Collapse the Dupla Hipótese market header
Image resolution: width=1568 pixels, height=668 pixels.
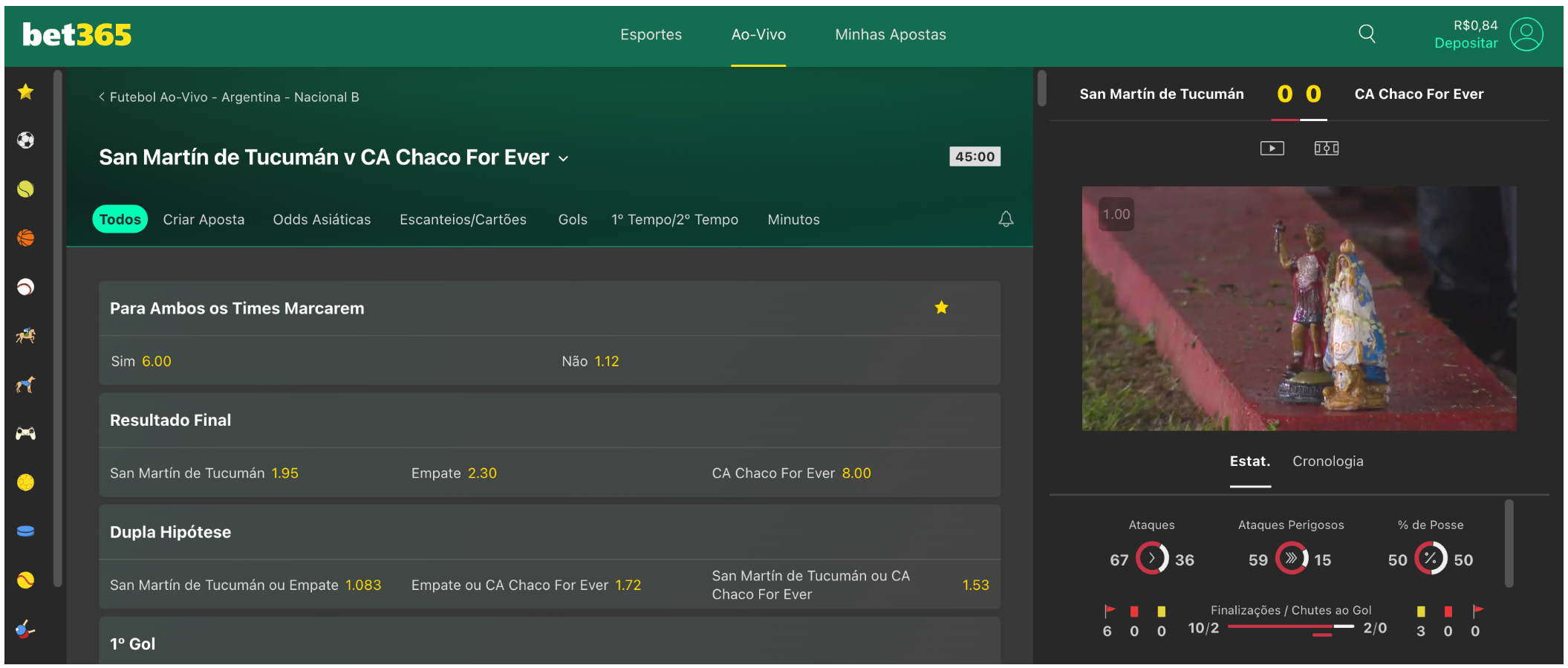(550, 532)
